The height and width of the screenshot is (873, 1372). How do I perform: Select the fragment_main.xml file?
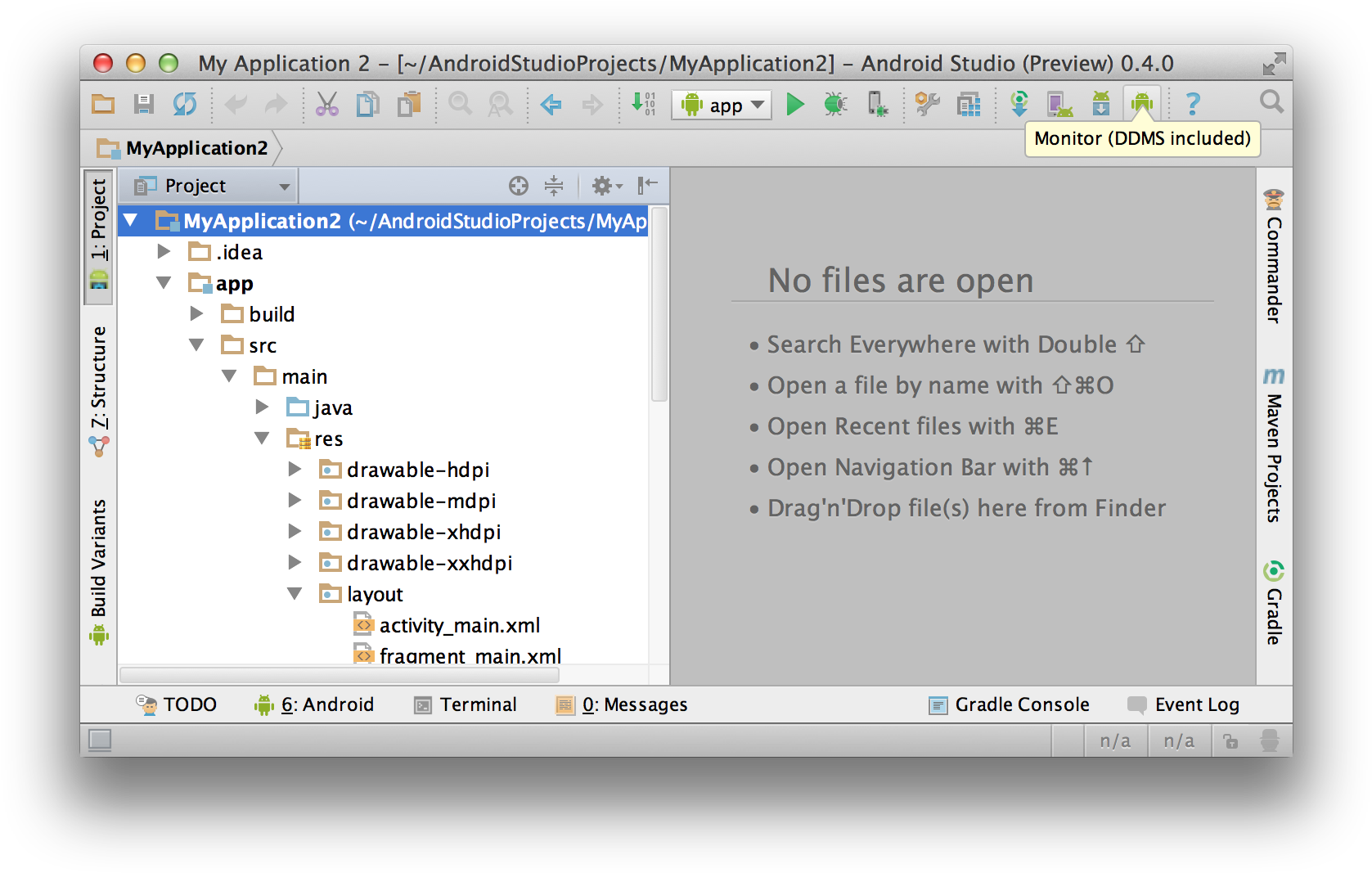[470, 655]
